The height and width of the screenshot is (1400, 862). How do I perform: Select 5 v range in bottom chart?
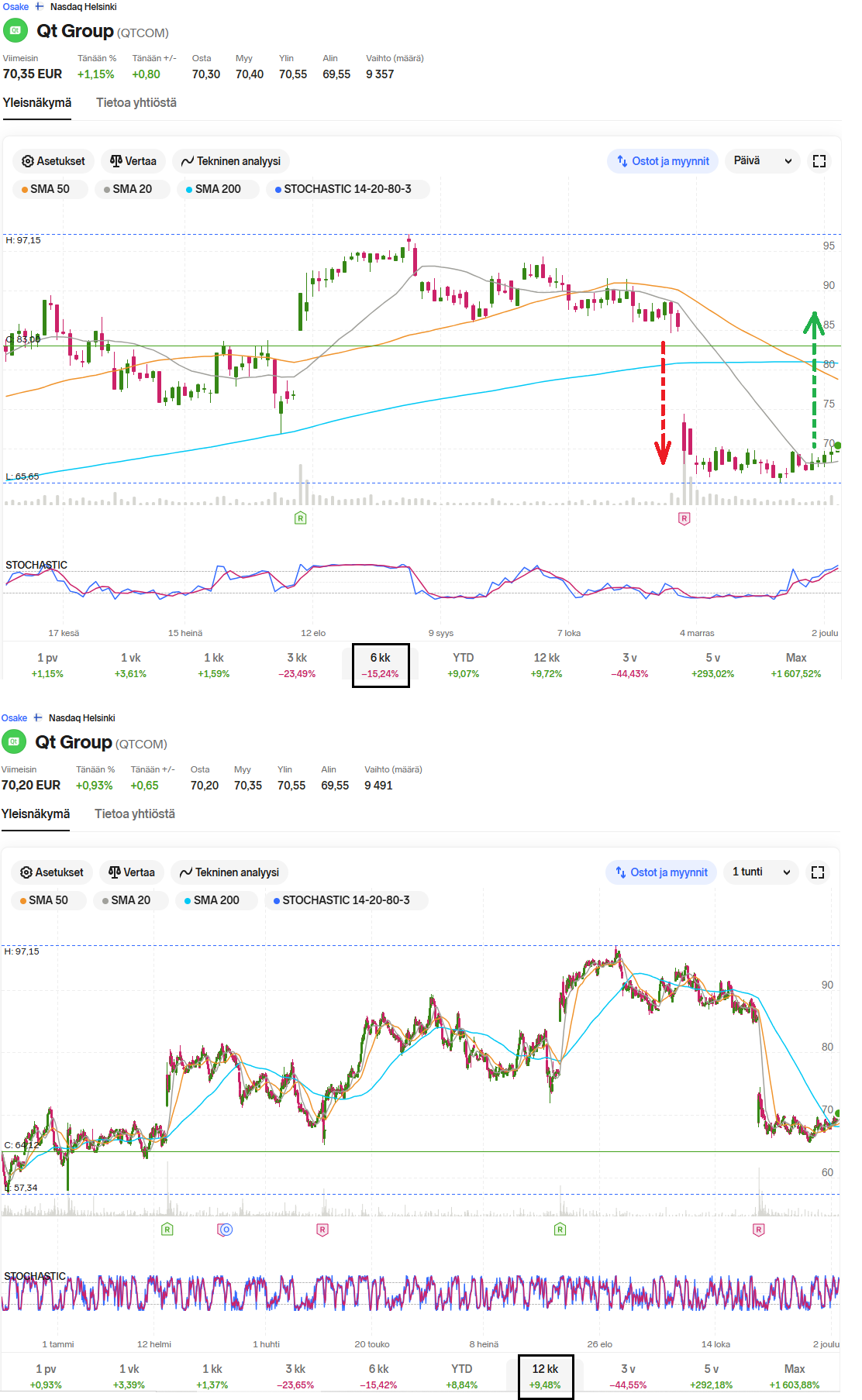712,1376
